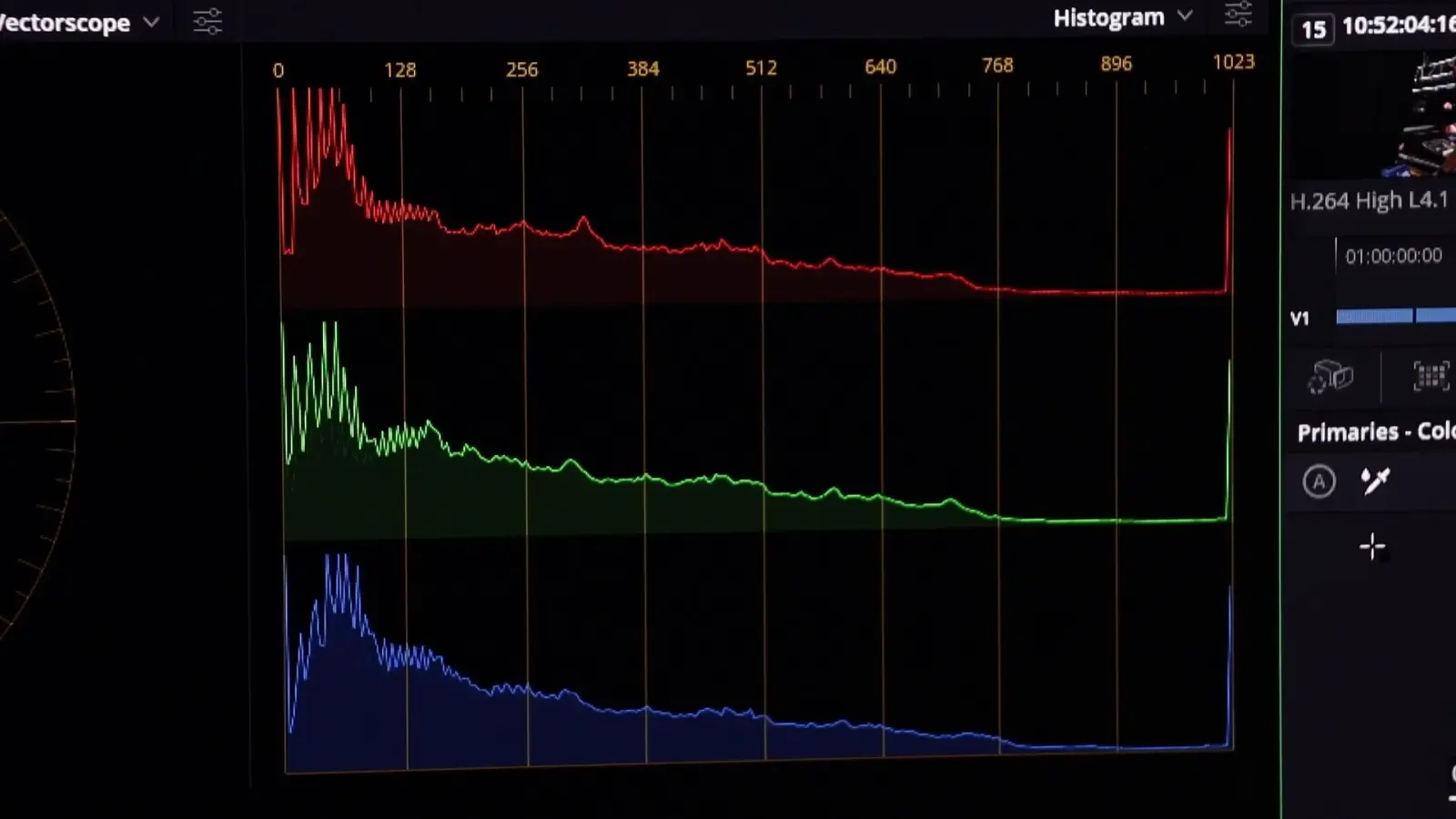Screen dimensions: 1456x819
Task: Select the crosshair point picker icon
Action: [x=1372, y=547]
